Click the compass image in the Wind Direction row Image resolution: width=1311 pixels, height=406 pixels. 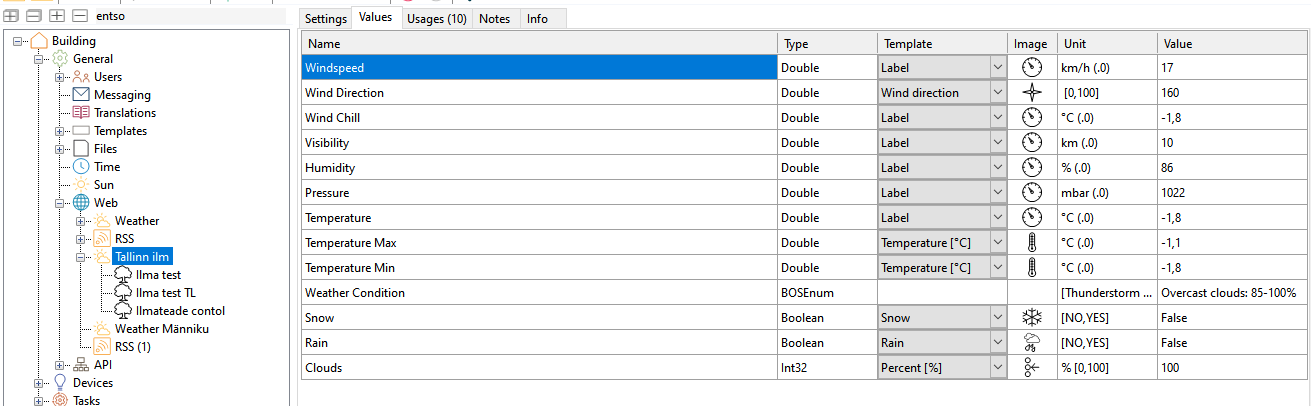click(x=1031, y=93)
